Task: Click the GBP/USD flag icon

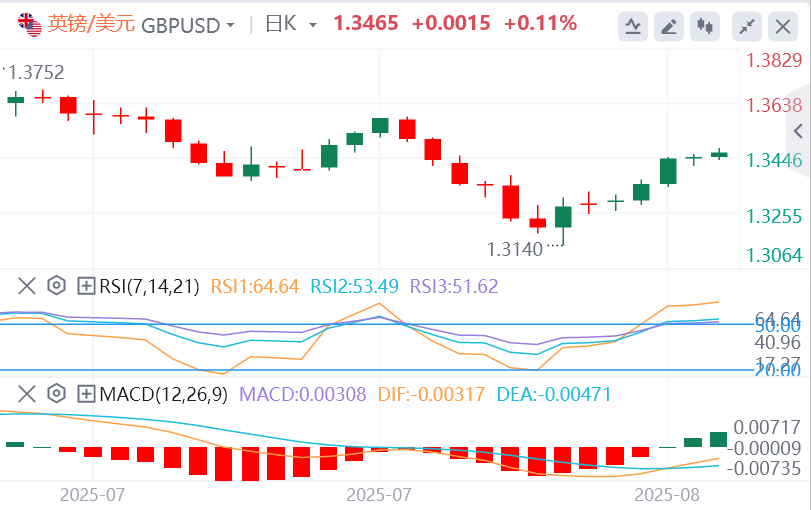Action: [31, 25]
